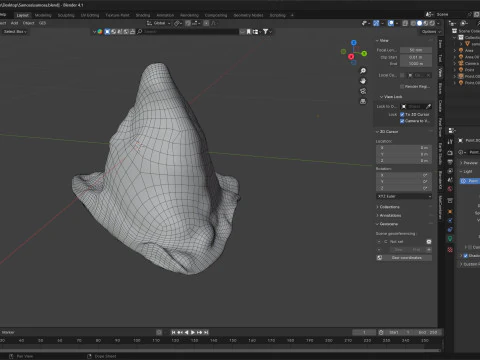Click the current frame number field
The width and height of the screenshot is (480, 360).
(x=364, y=332)
